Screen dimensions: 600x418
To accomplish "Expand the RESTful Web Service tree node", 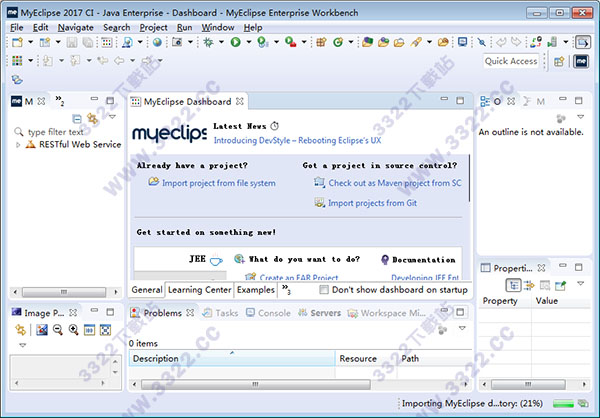I will pyautogui.click(x=18, y=145).
